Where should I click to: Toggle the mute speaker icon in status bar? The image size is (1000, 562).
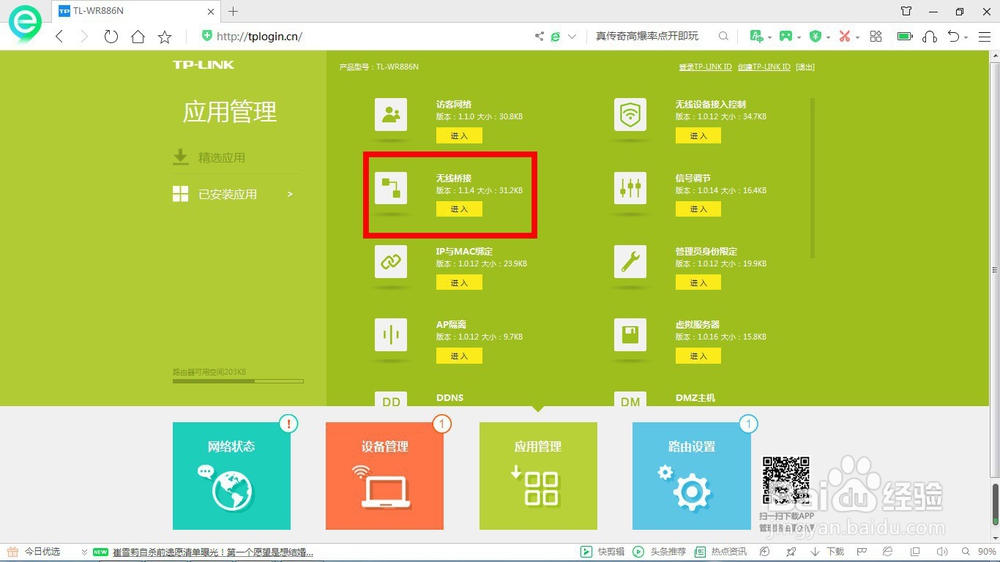[x=942, y=552]
